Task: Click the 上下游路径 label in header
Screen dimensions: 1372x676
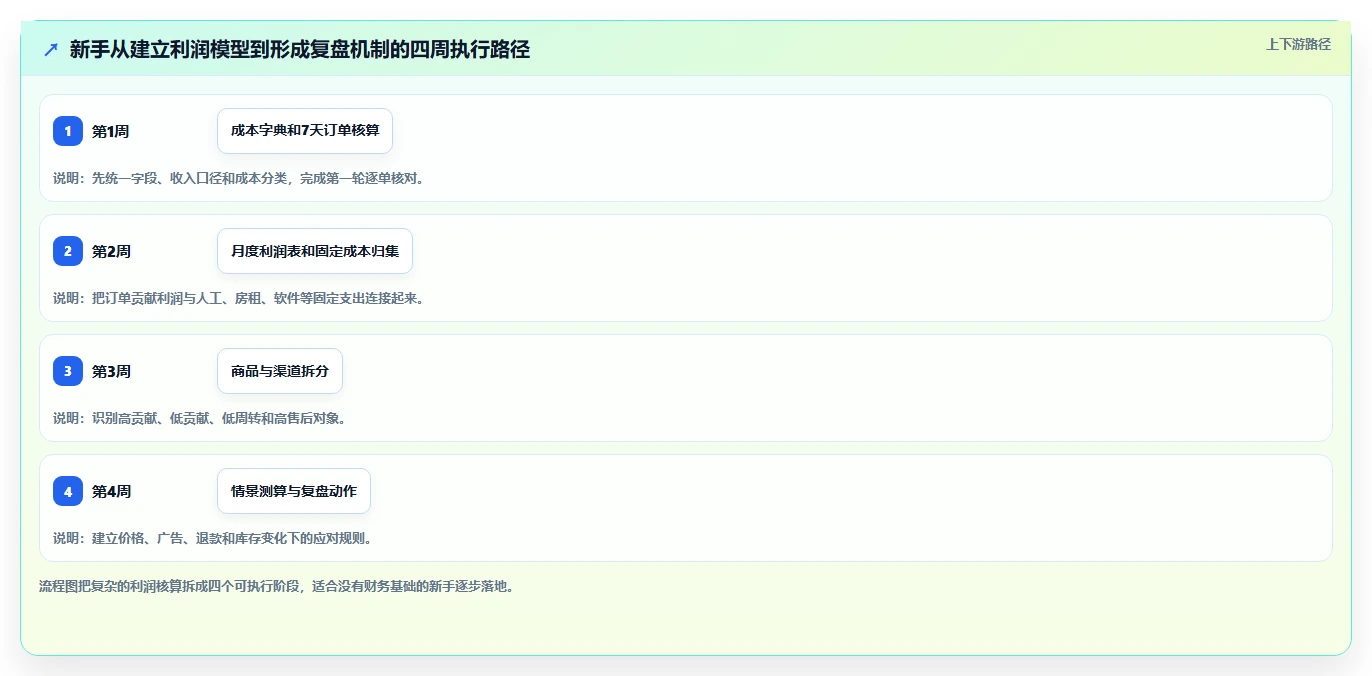Action: pos(1298,44)
